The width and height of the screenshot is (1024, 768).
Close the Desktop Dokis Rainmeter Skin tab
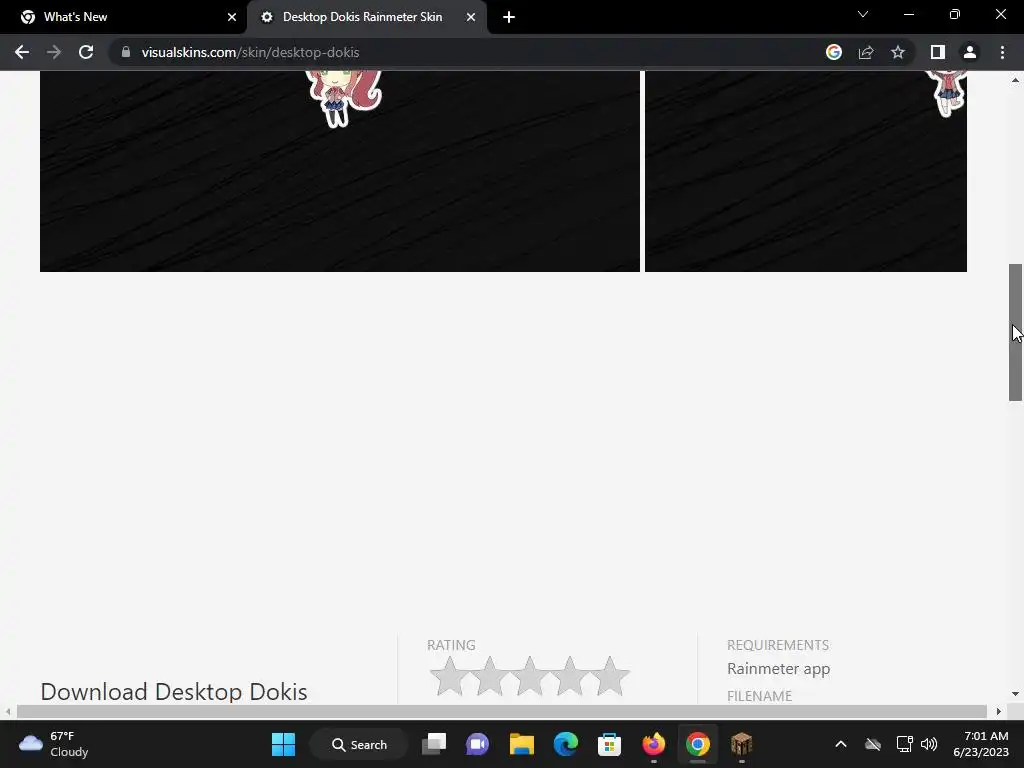(470, 17)
